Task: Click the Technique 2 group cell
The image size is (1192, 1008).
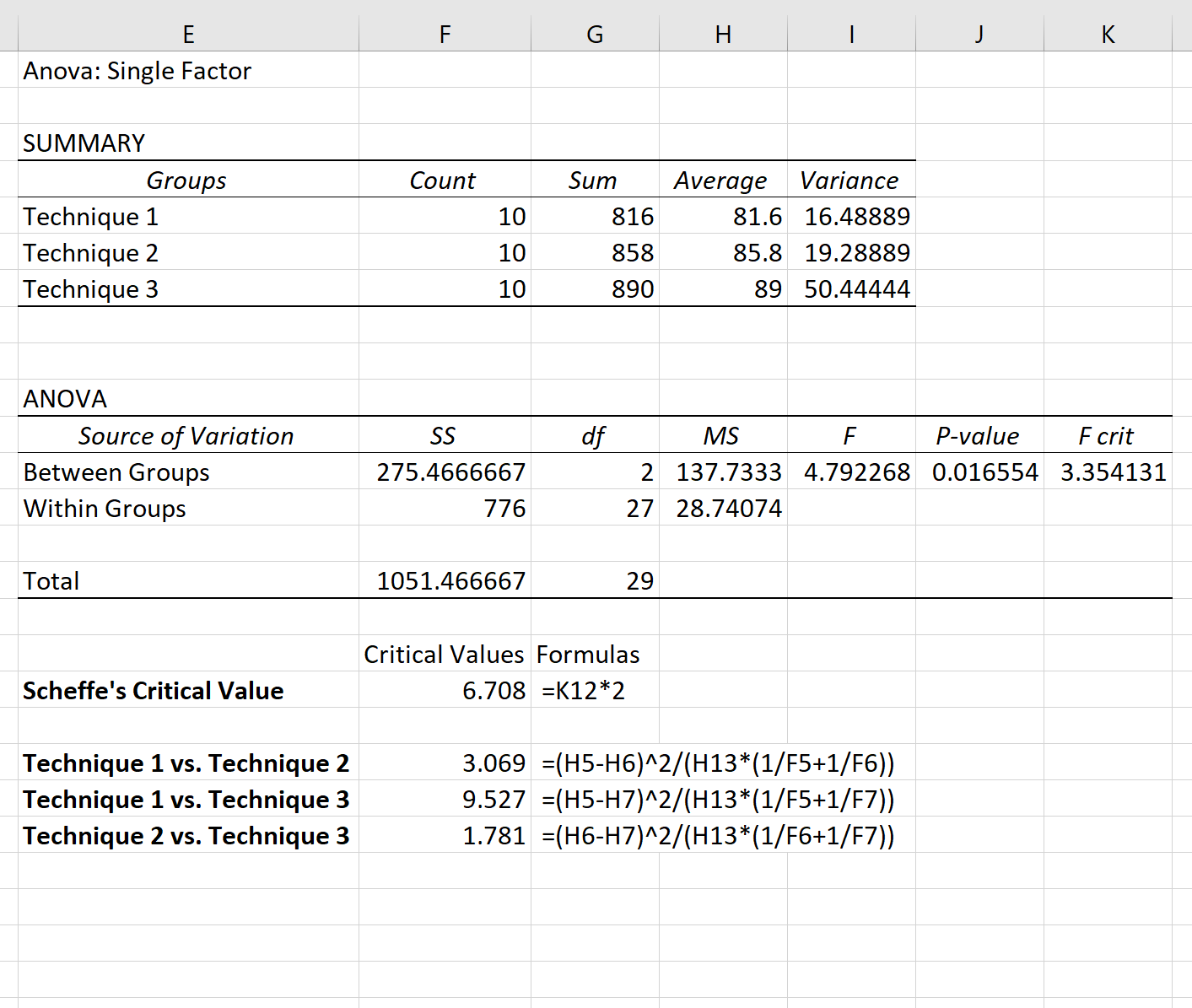Action: (x=188, y=252)
